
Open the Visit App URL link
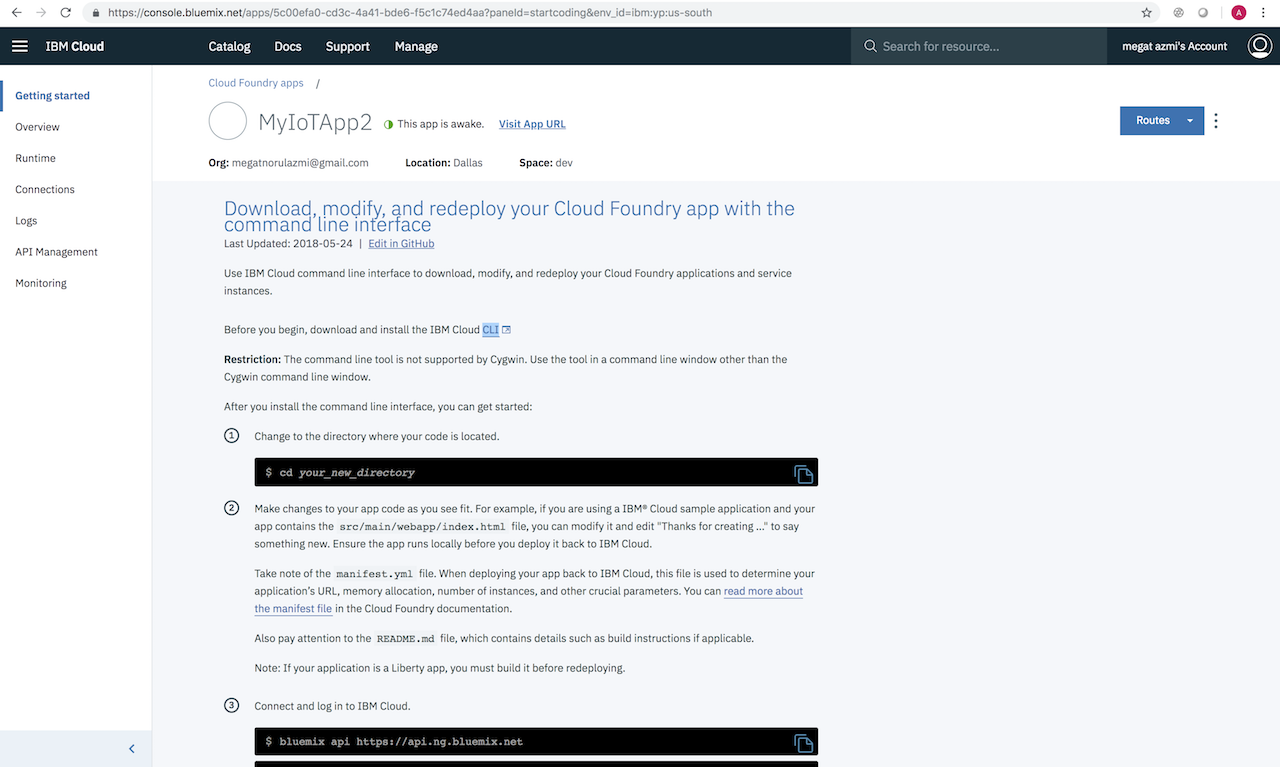click(x=532, y=124)
